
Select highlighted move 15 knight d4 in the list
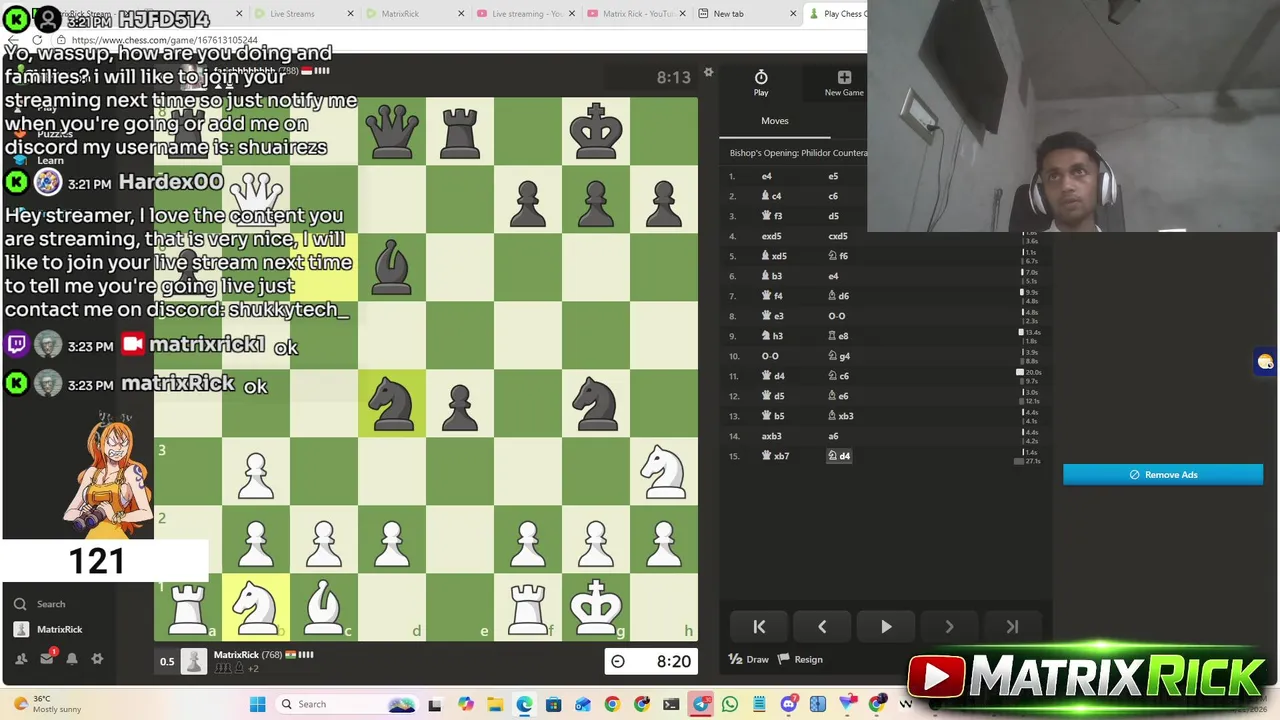[839, 456]
